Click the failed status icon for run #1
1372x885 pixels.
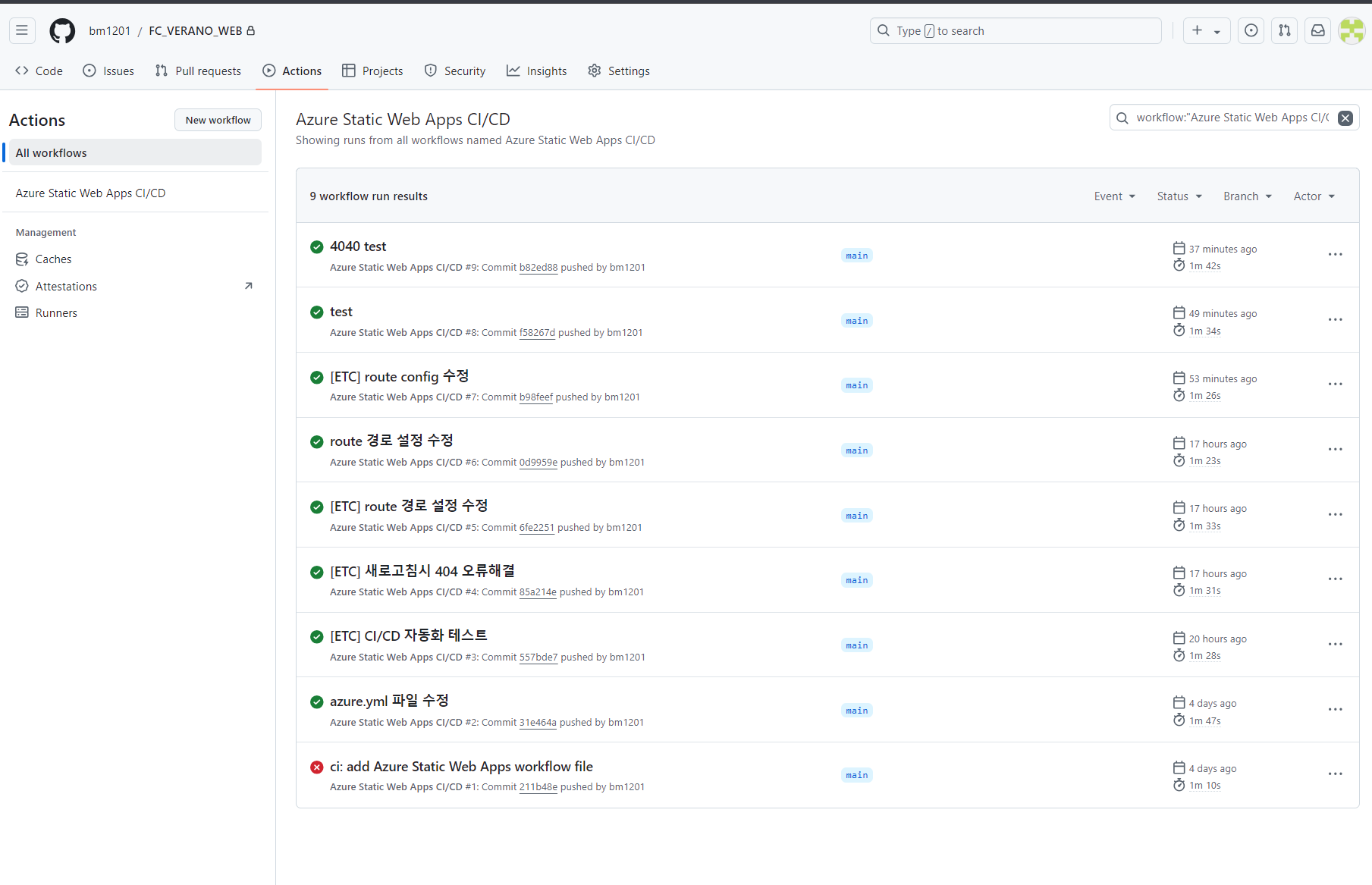coord(317,767)
